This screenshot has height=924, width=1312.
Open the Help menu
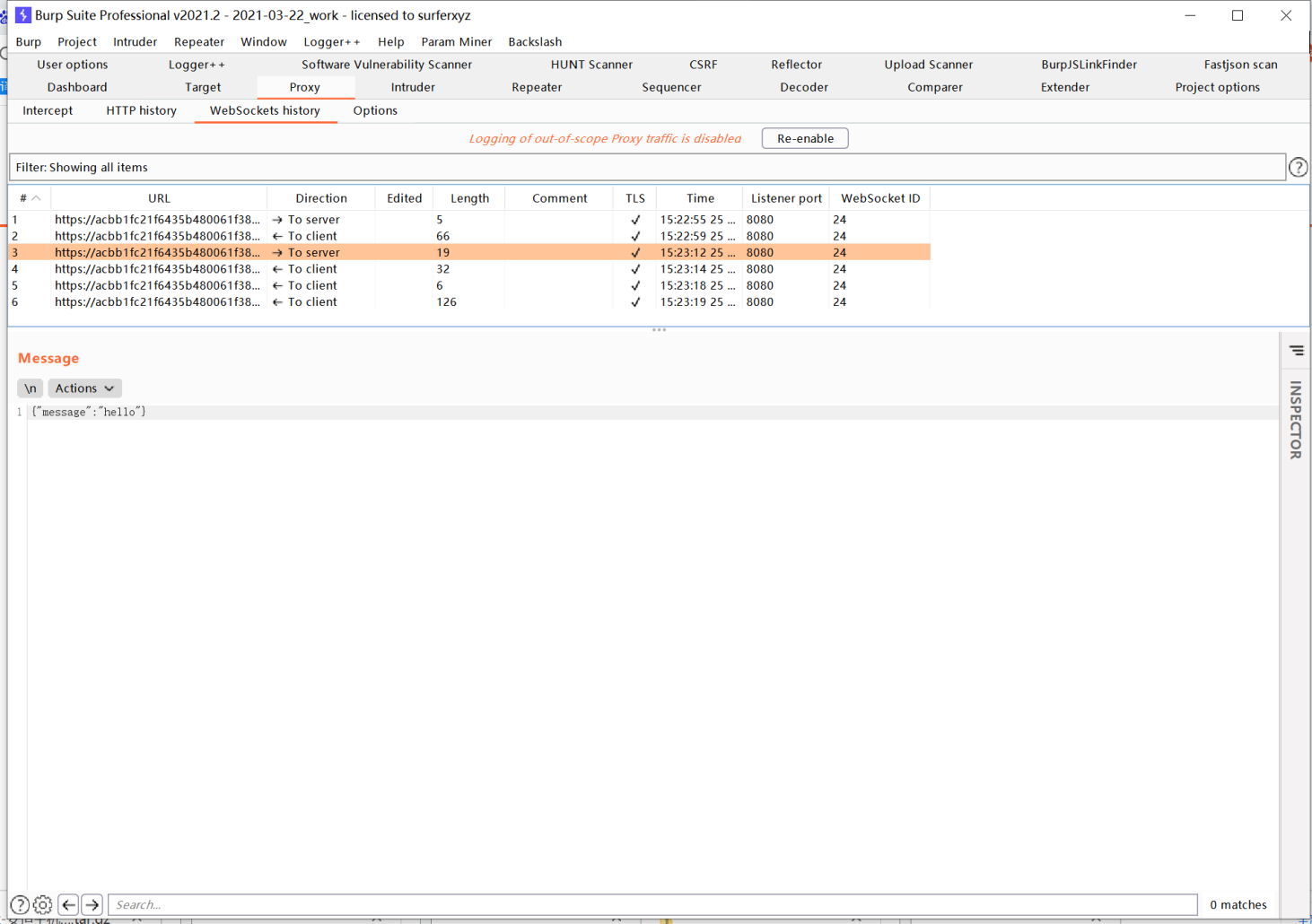(x=391, y=41)
